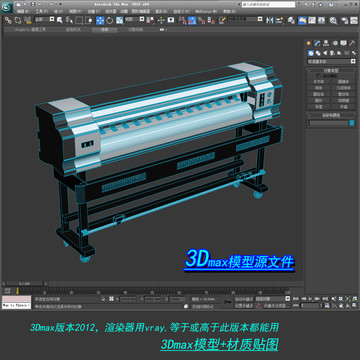Switch to the Display command panel

pos(343,43)
